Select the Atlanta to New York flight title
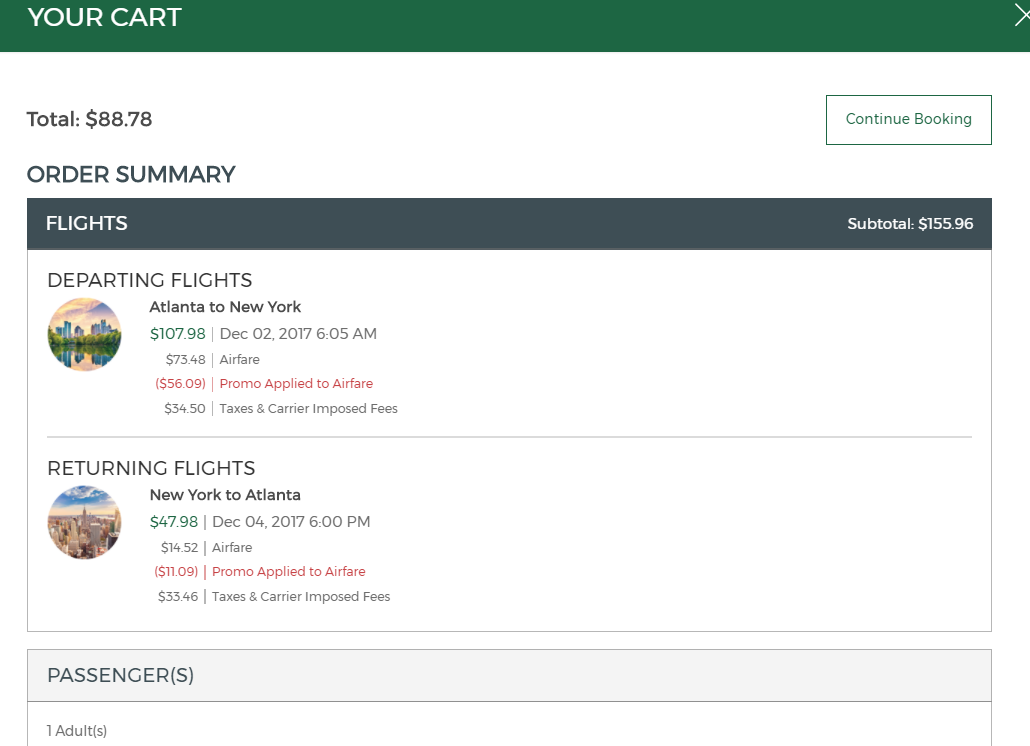This screenshot has width=1030, height=746. (225, 307)
